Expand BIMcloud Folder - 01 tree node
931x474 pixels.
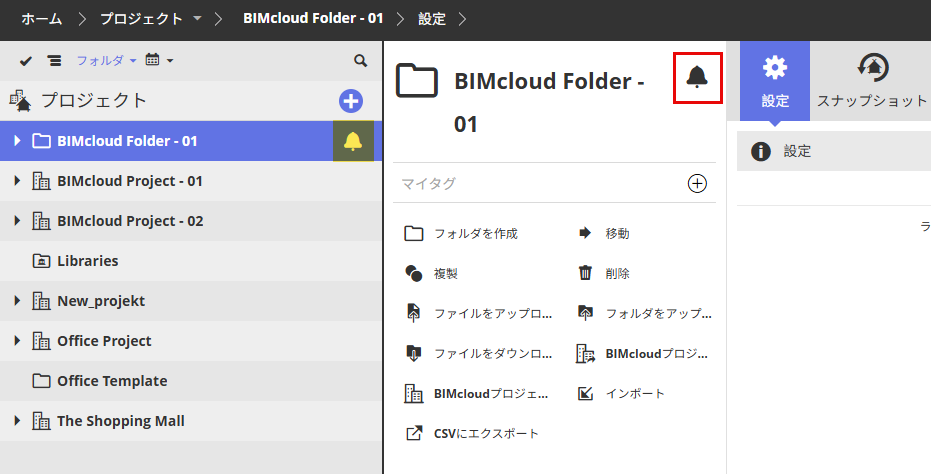pos(17,141)
